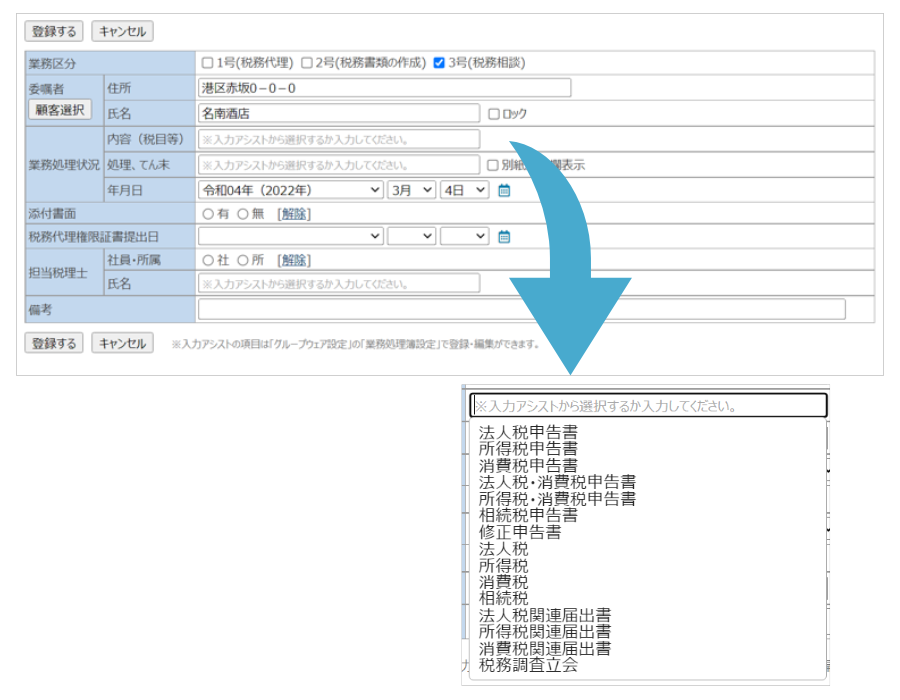
Task: Click the 解除 link next to 添付書面
Action: (x=294, y=214)
